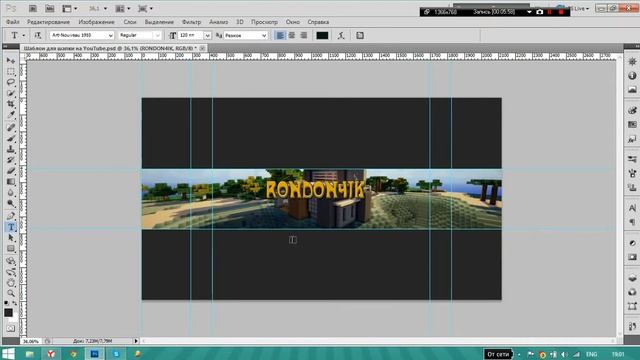Select the Gradient tool
640x360 pixels.
(11, 182)
